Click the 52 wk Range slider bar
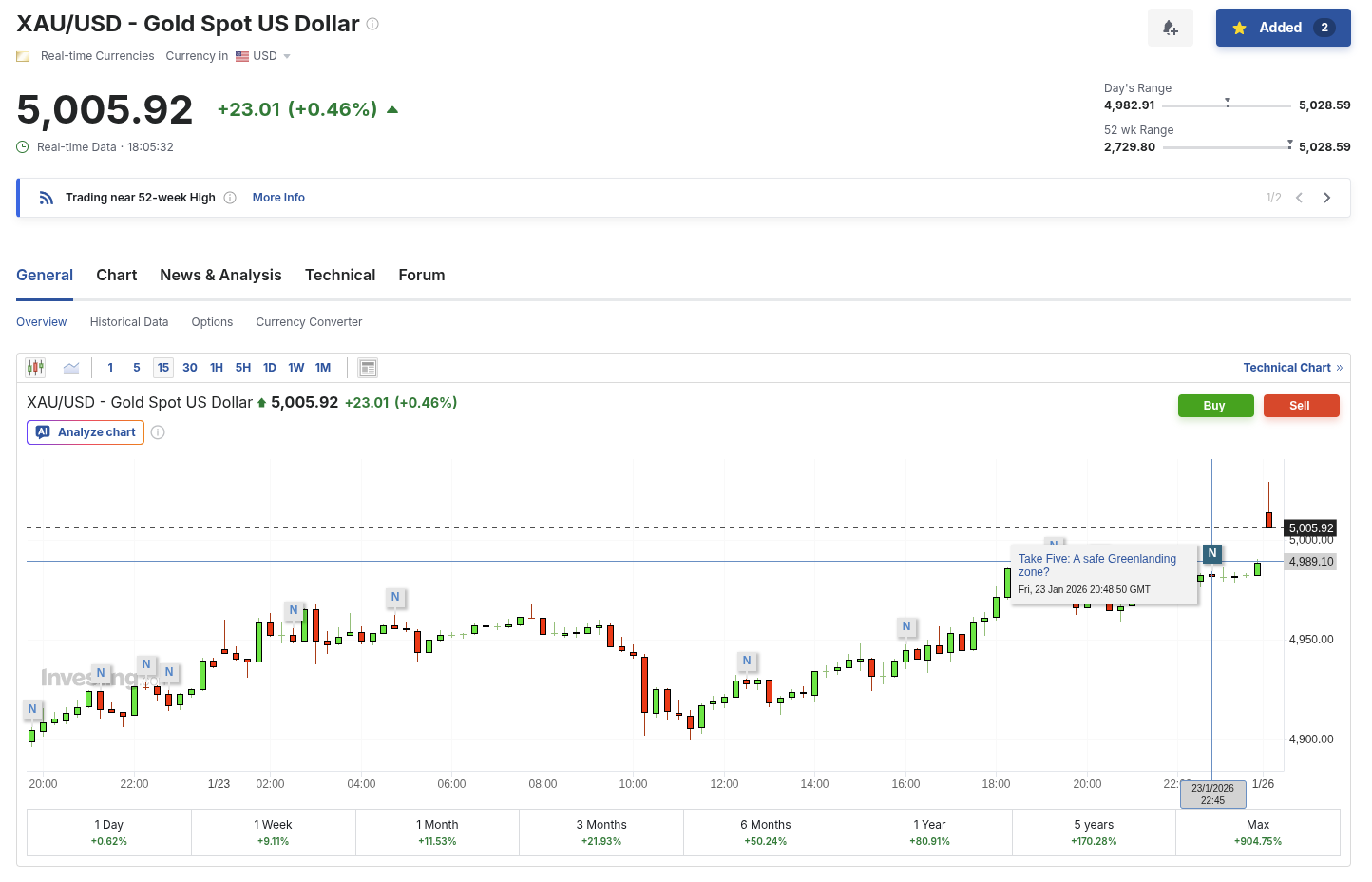The width and height of the screenshot is (1372, 882). (x=1228, y=147)
